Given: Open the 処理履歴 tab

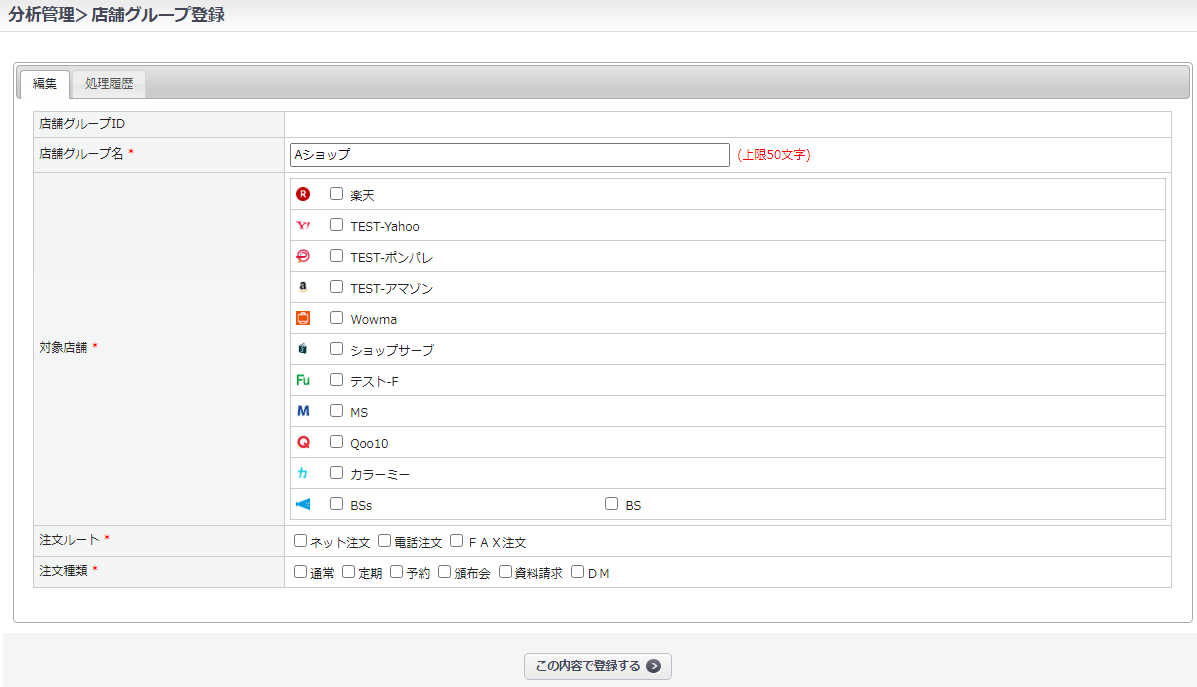Looking at the screenshot, I should [x=109, y=84].
